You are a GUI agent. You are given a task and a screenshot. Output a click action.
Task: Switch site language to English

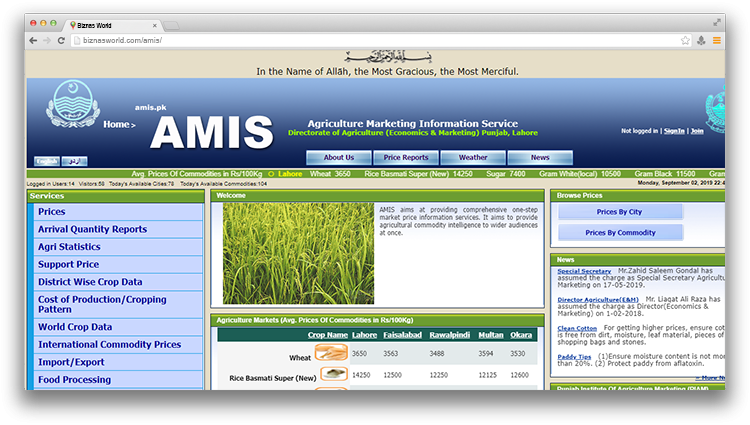point(47,161)
